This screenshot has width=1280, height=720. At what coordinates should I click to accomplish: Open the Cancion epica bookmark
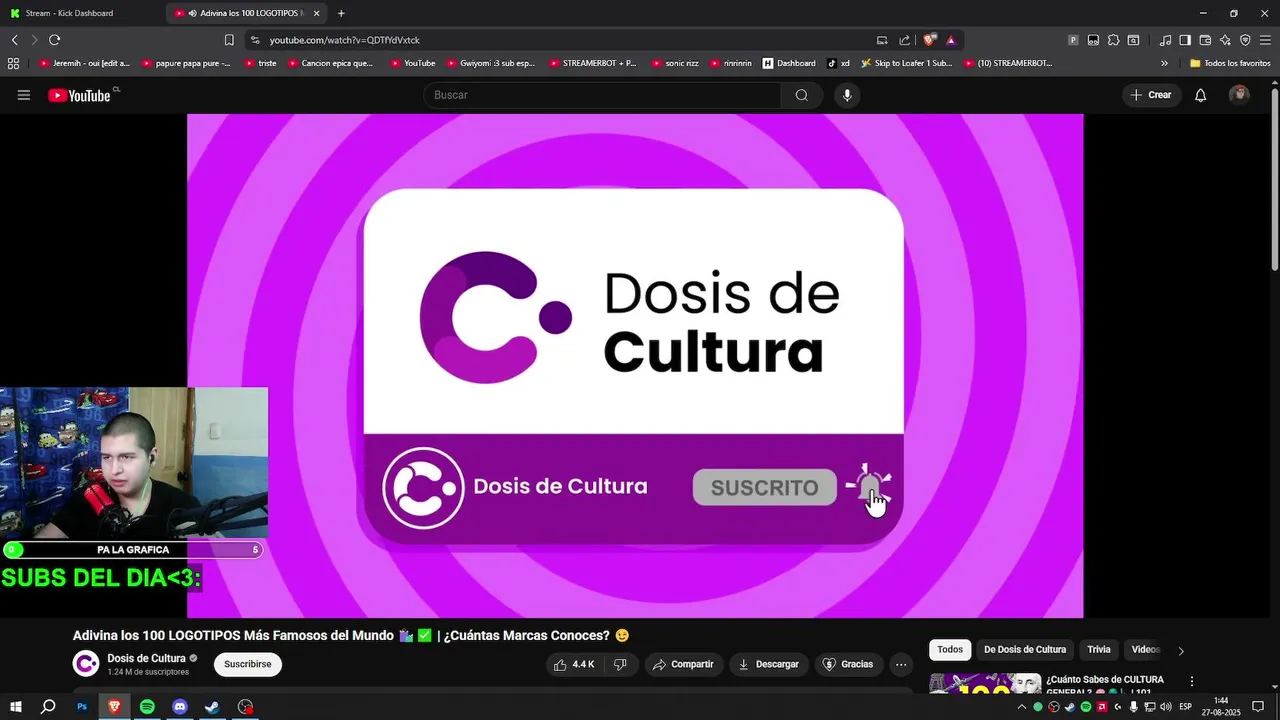click(x=330, y=63)
